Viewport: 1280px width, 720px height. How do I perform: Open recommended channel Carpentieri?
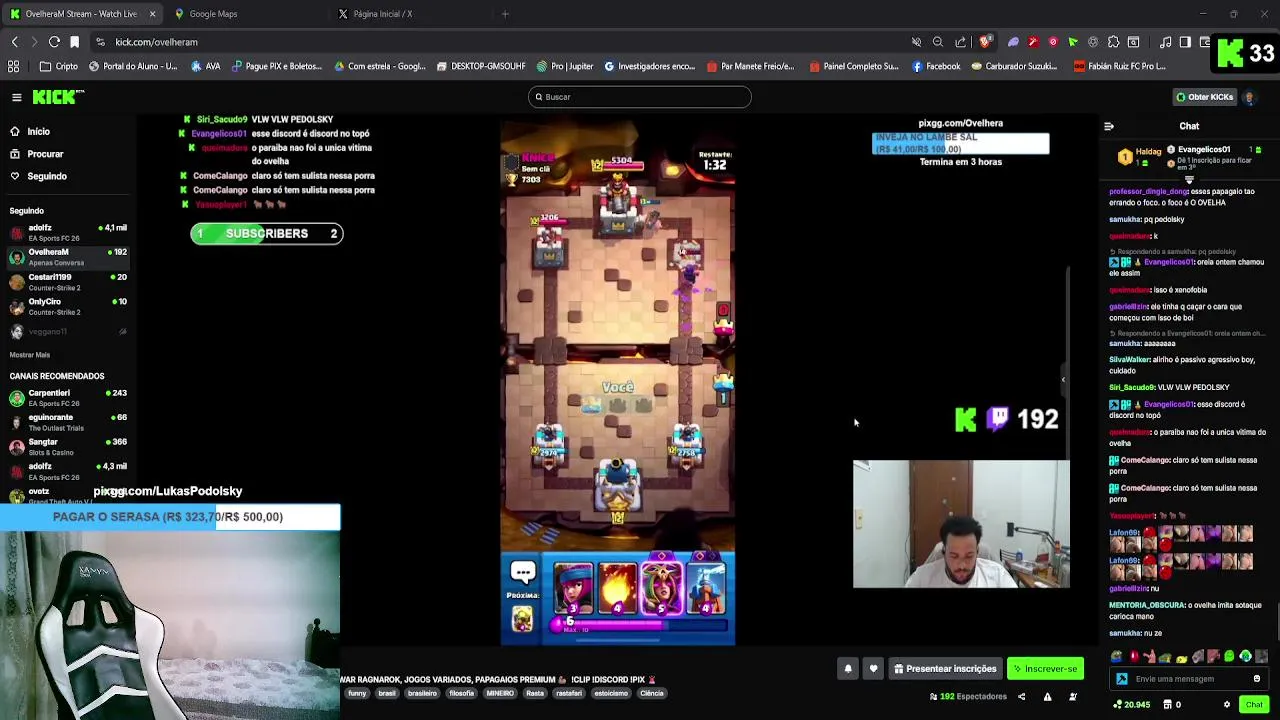click(x=68, y=398)
